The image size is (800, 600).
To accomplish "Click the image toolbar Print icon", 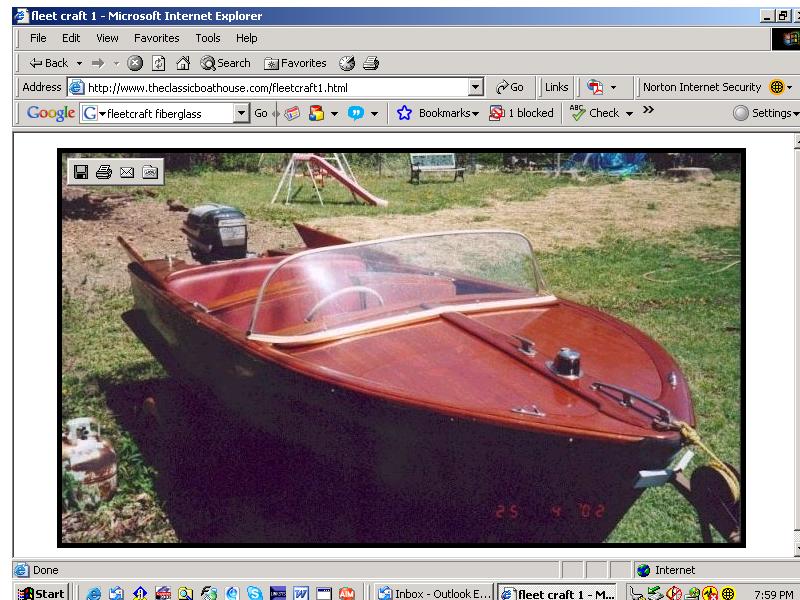I will [104, 172].
